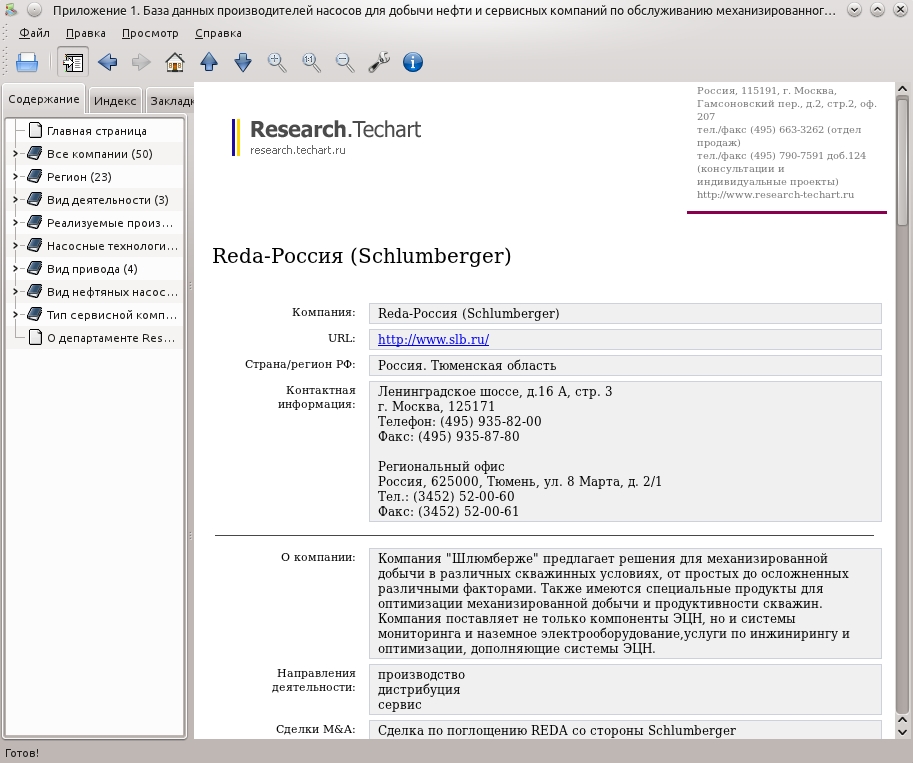Expand the "Все компании (50)" tree node
Screen dimensions: 913x763
[16, 154]
